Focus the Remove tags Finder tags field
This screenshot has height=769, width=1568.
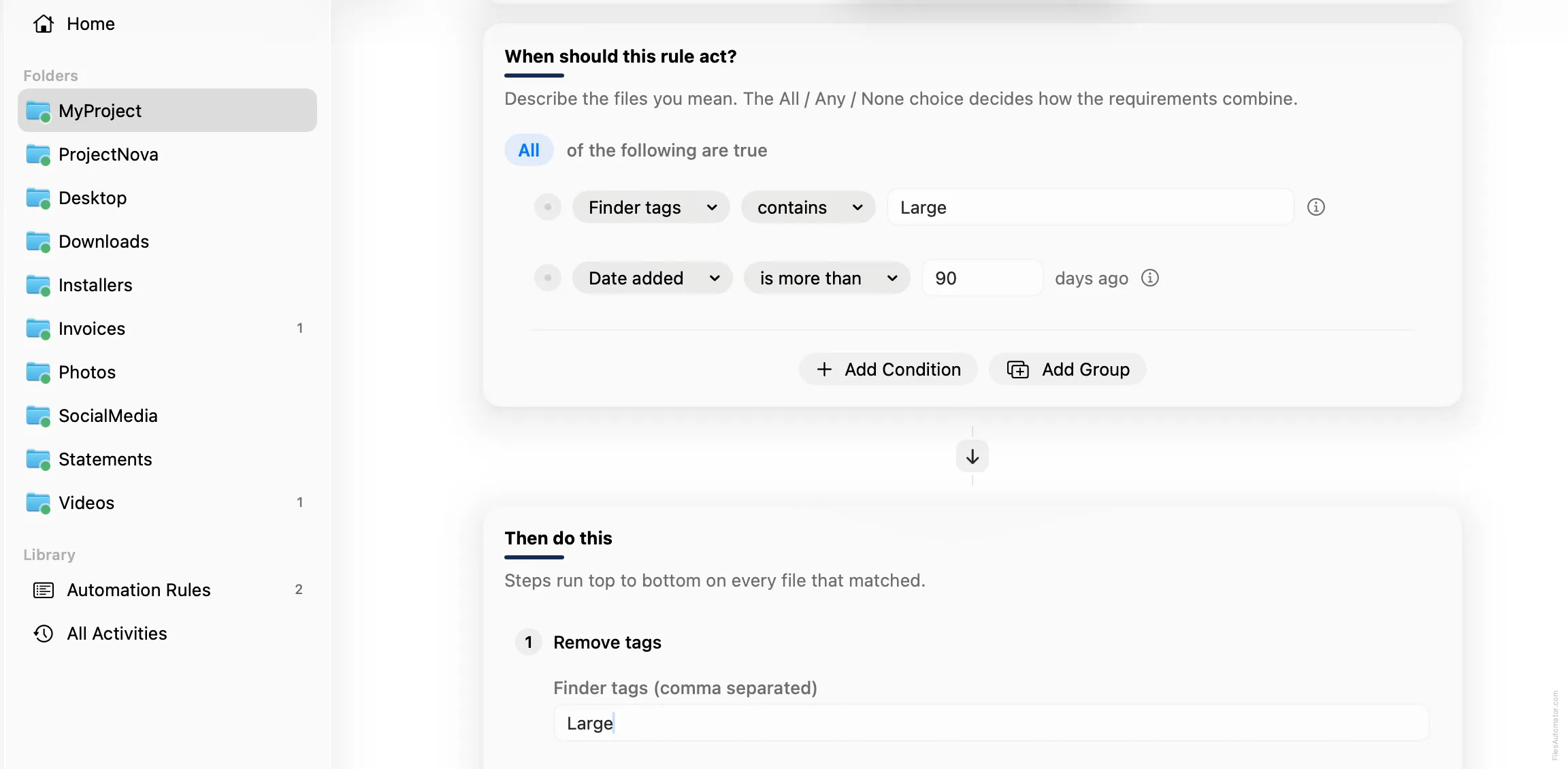991,723
